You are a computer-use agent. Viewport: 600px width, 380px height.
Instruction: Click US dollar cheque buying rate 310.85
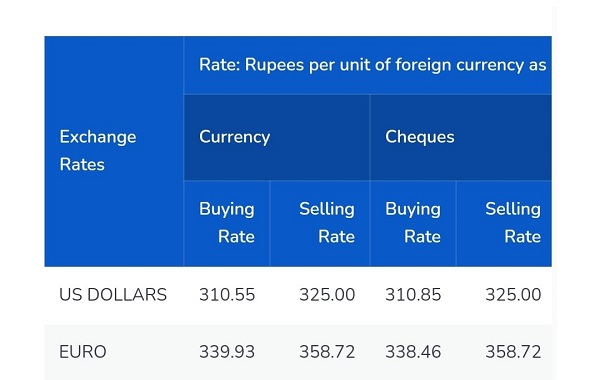click(413, 295)
